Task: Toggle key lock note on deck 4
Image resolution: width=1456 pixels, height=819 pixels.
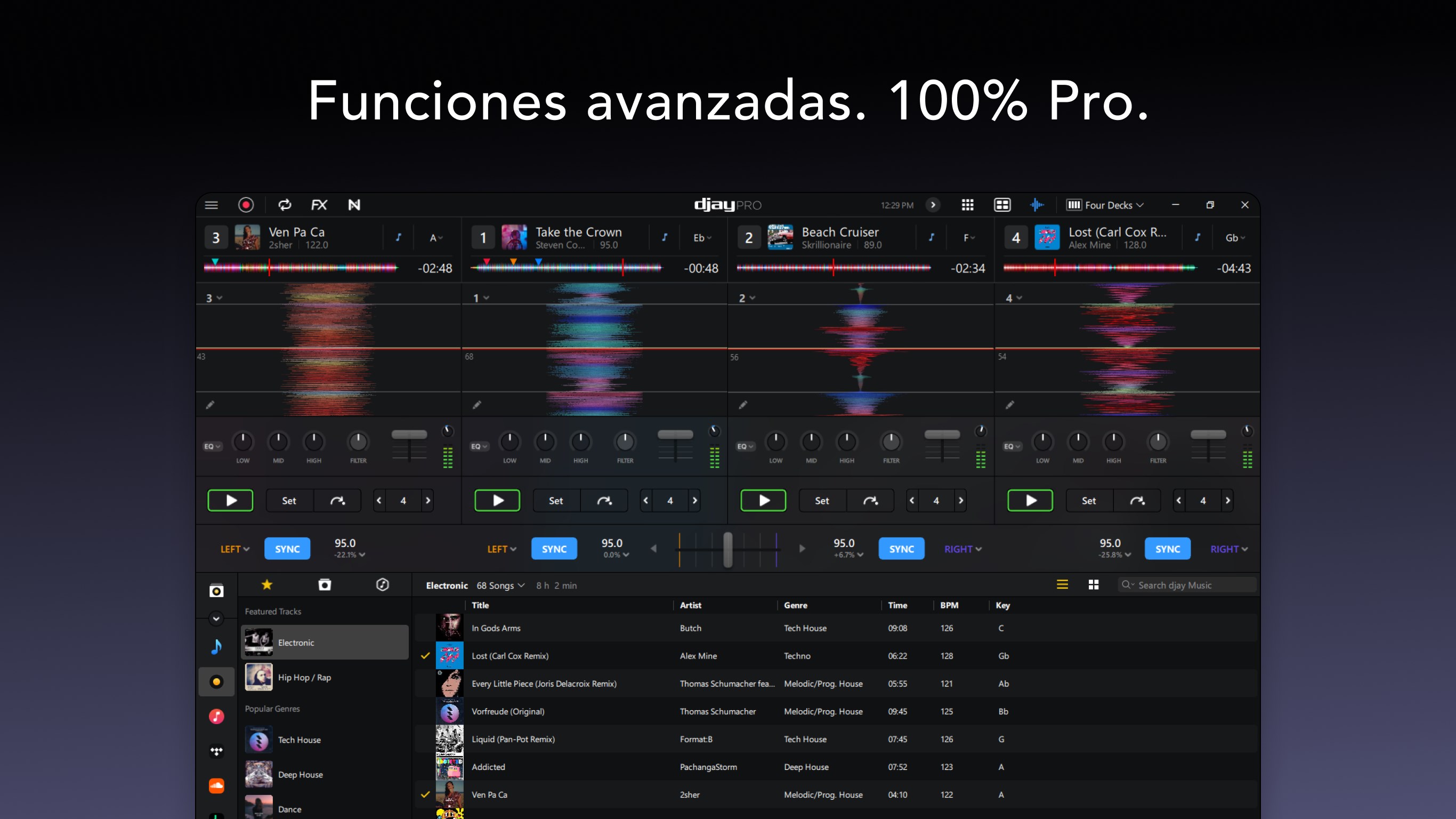Action: point(1198,238)
